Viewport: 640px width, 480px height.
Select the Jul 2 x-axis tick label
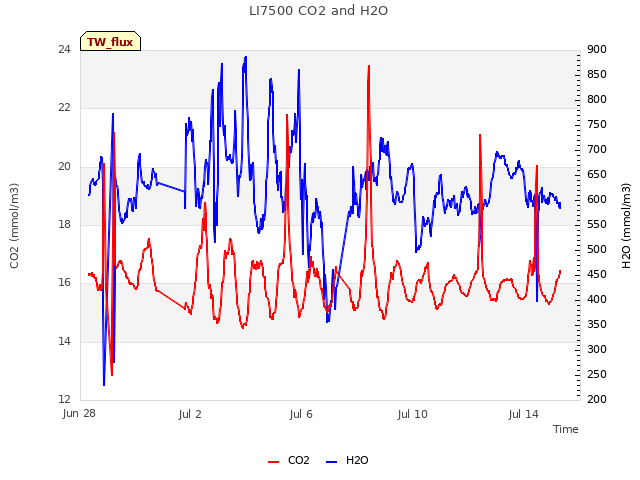tap(190, 414)
